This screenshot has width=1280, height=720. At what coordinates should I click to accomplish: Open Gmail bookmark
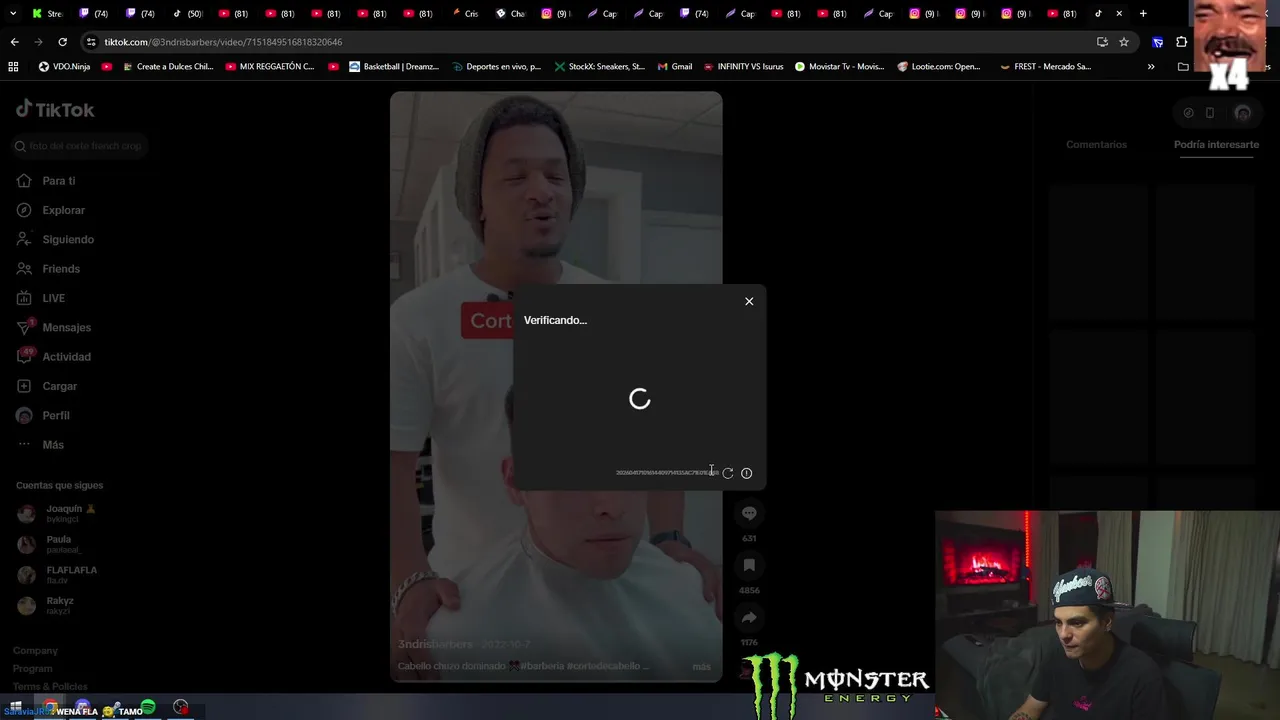coord(675,67)
